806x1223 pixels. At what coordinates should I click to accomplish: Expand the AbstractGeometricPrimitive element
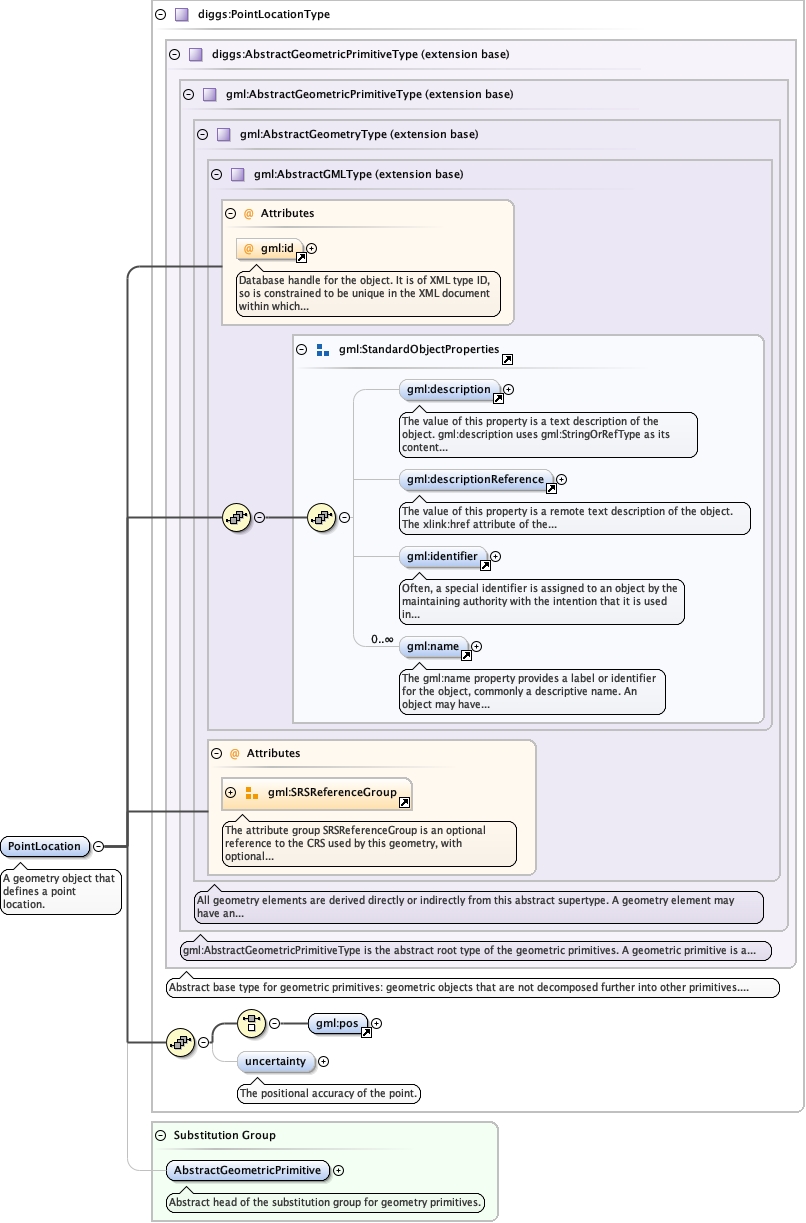click(x=338, y=1170)
